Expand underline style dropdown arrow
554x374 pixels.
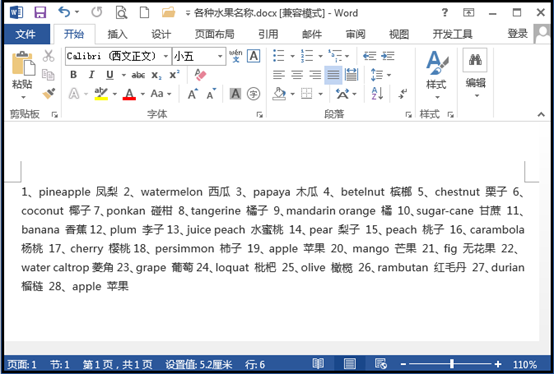coord(124,75)
